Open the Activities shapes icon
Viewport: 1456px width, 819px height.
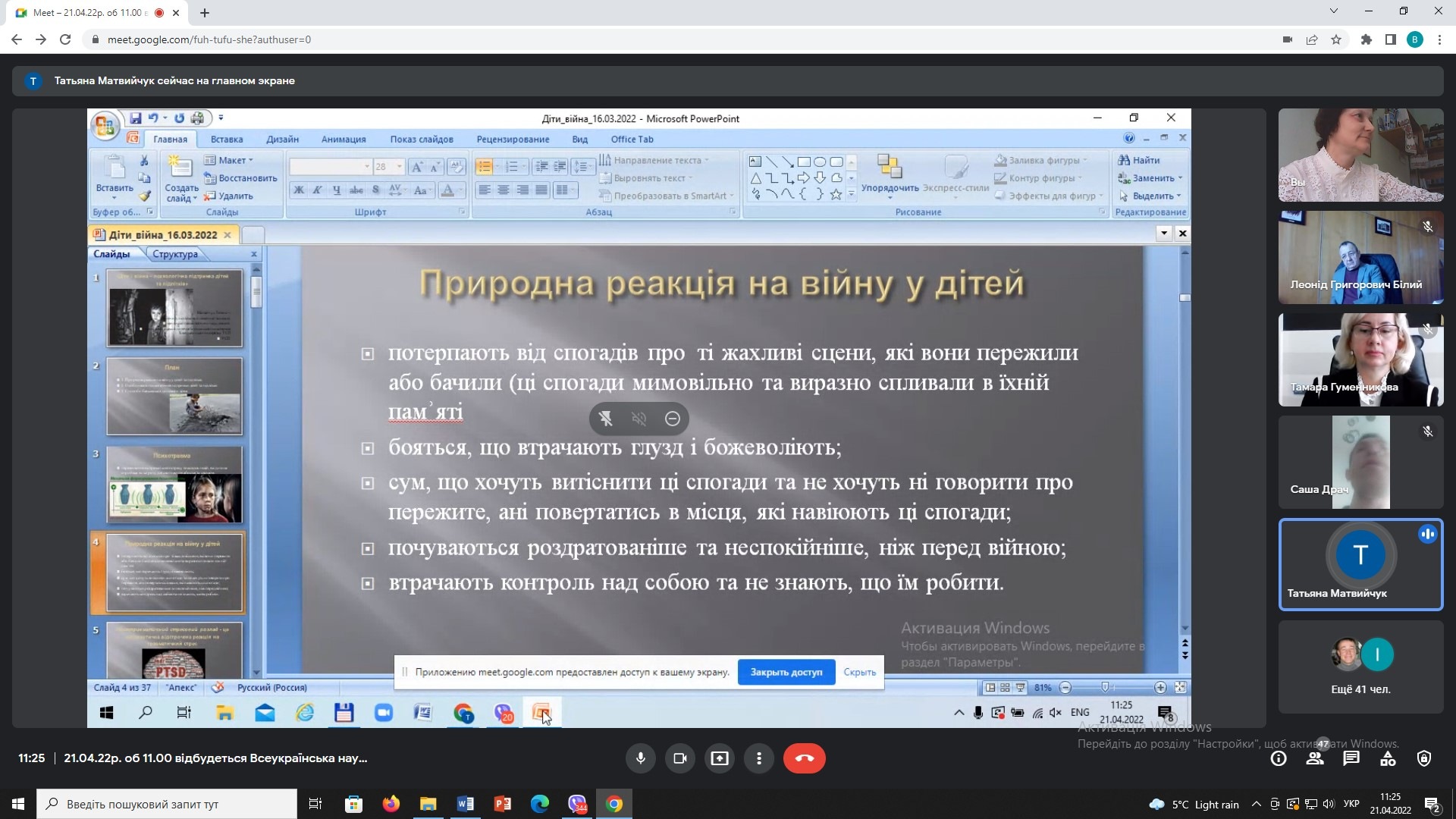(1388, 758)
